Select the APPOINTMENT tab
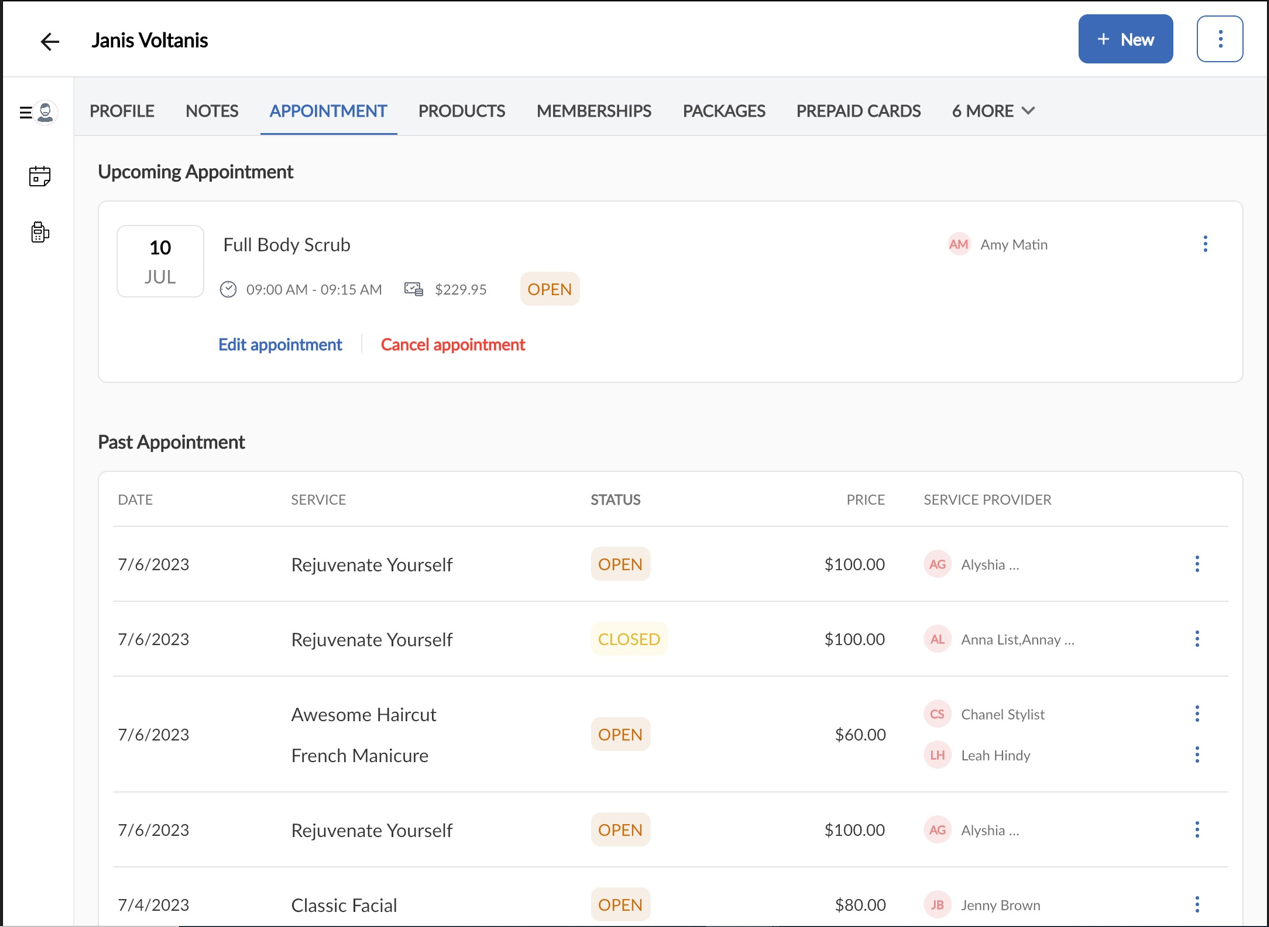The width and height of the screenshot is (1269, 927). [328, 111]
